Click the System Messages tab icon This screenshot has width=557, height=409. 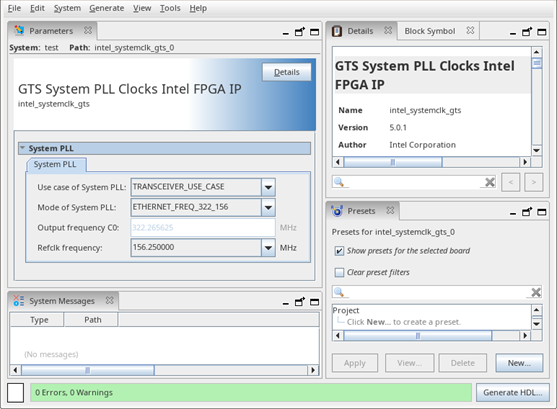[18, 301]
